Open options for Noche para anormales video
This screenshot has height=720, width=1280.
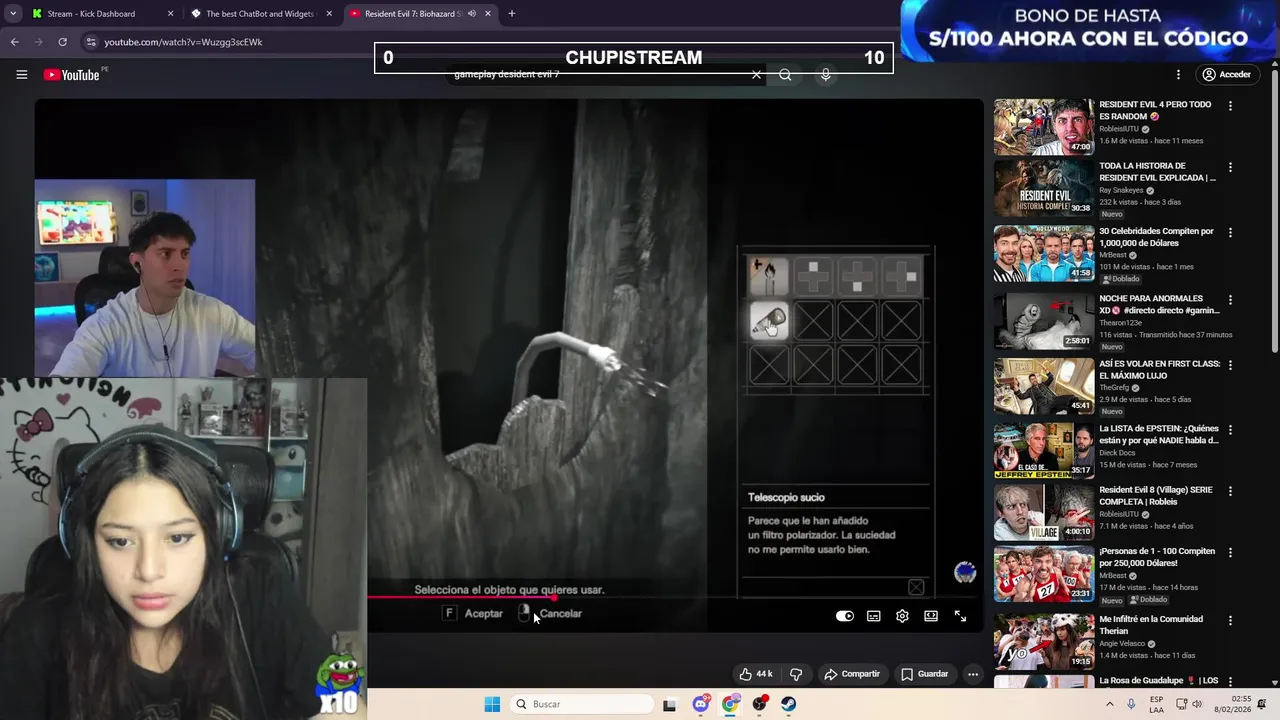tap(1230, 299)
